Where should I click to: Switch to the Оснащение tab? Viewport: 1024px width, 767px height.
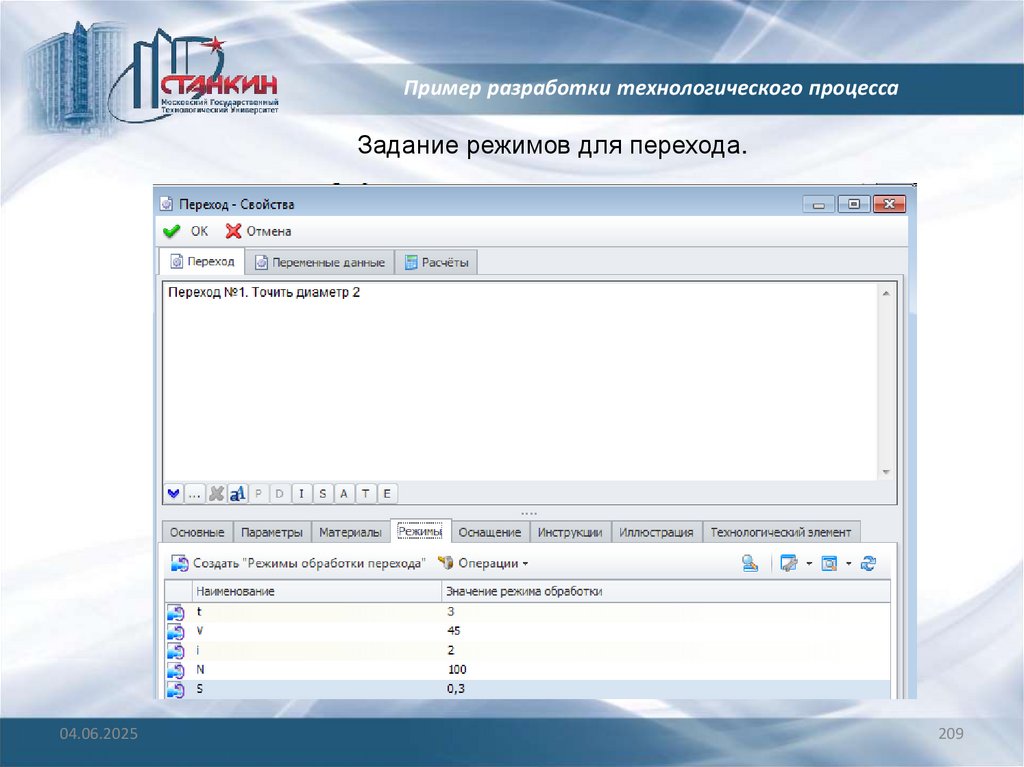[490, 532]
